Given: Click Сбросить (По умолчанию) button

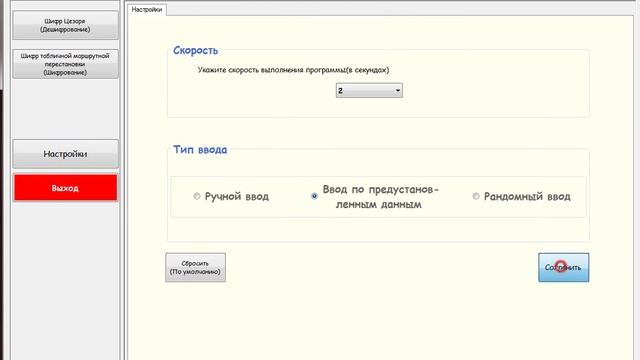Looking at the screenshot, I should (x=196, y=267).
